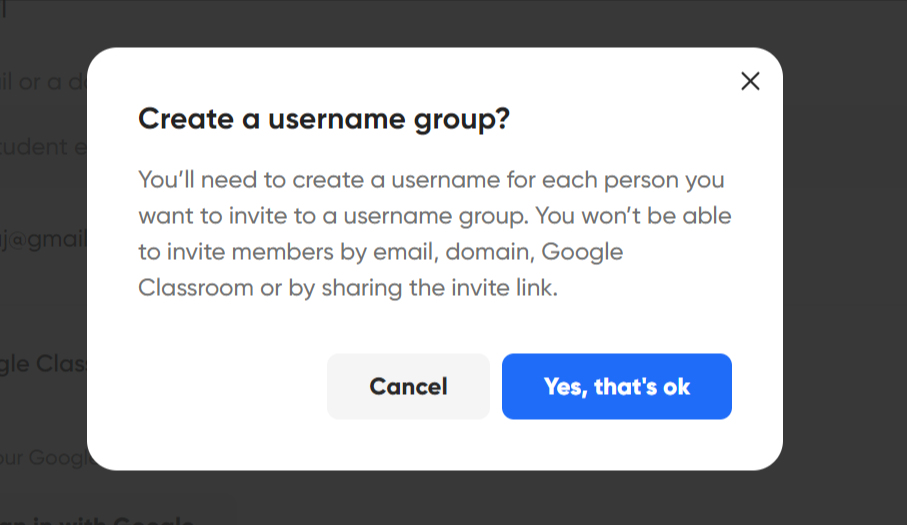Click the dimmed "our Googl" background text

click(x=44, y=457)
